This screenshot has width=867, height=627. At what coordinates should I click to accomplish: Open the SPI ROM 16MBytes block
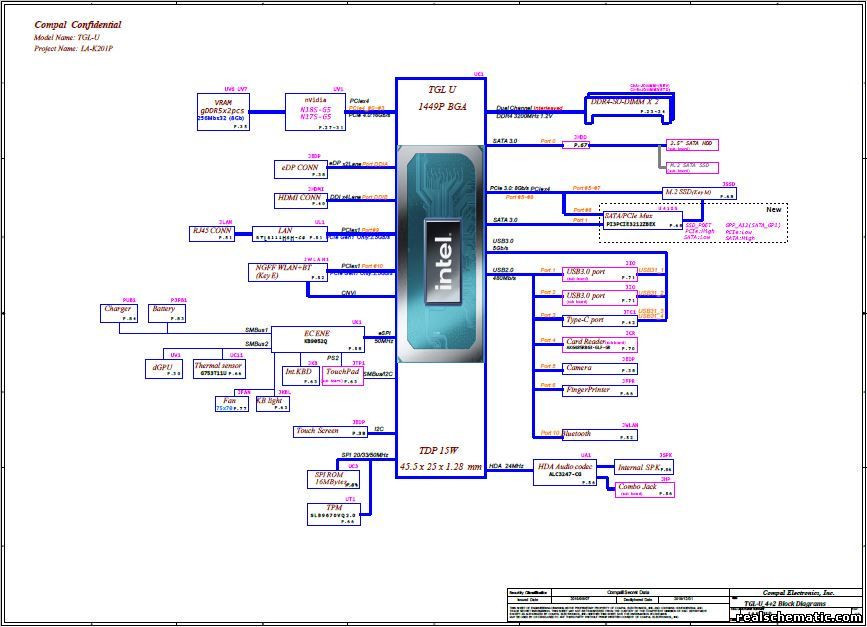coord(332,476)
